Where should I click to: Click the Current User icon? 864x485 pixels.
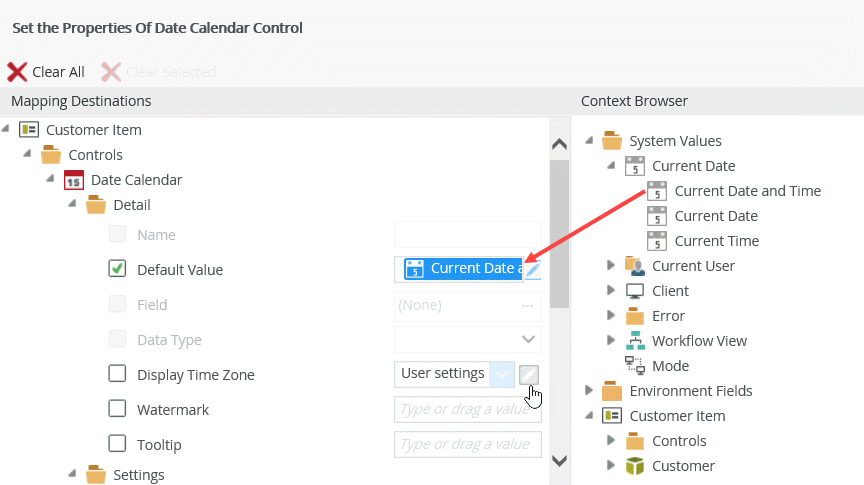635,266
